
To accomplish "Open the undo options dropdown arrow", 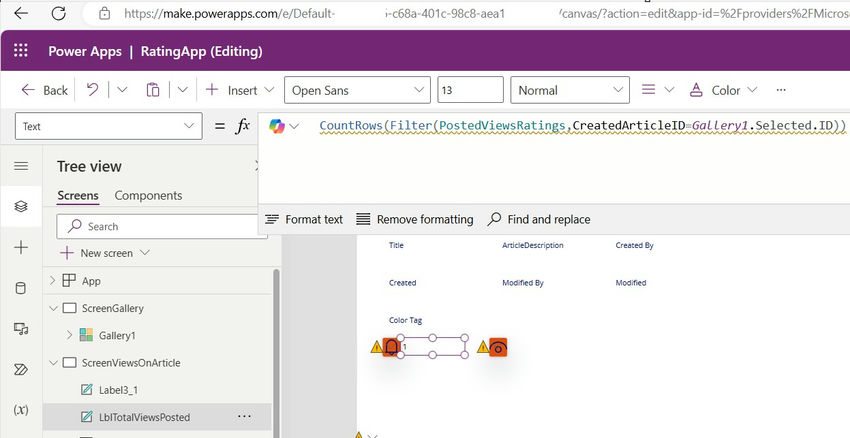I will [x=122, y=90].
